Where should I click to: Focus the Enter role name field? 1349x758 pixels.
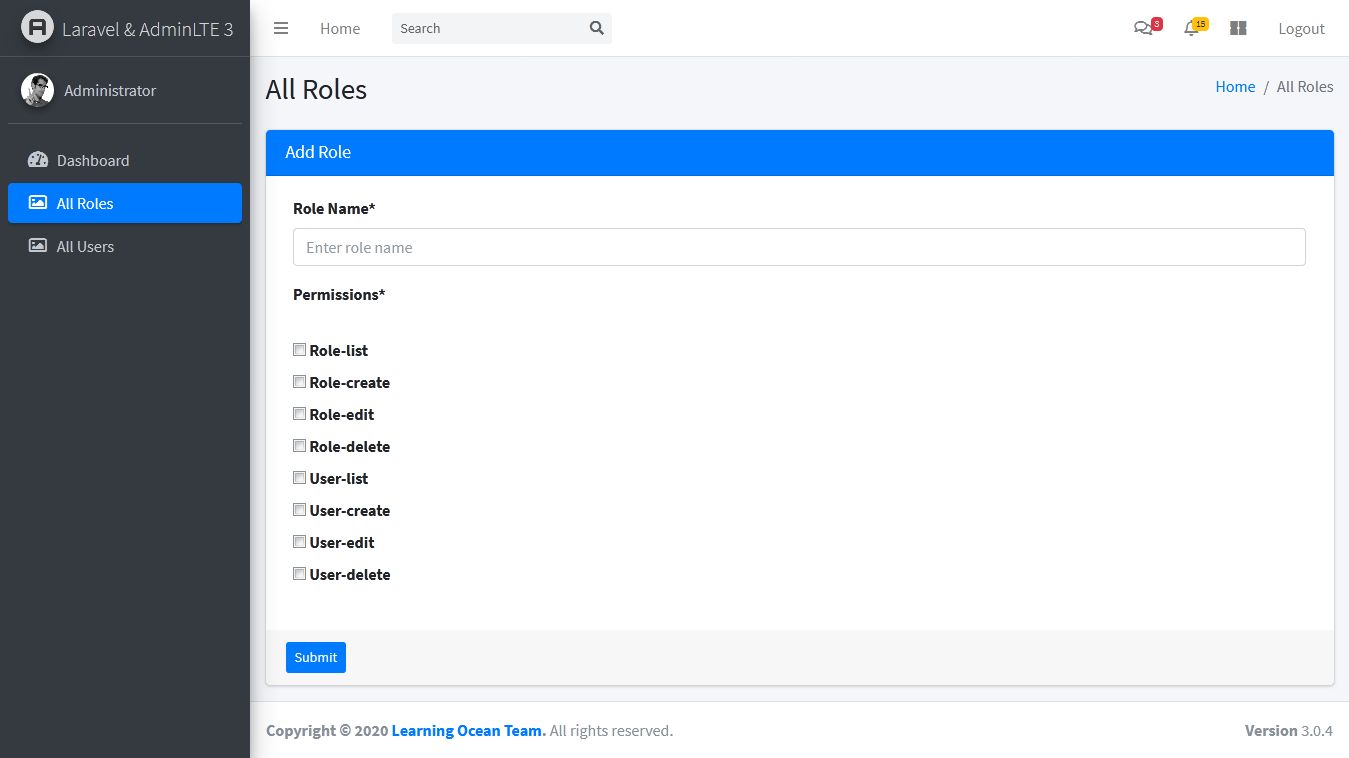[799, 247]
